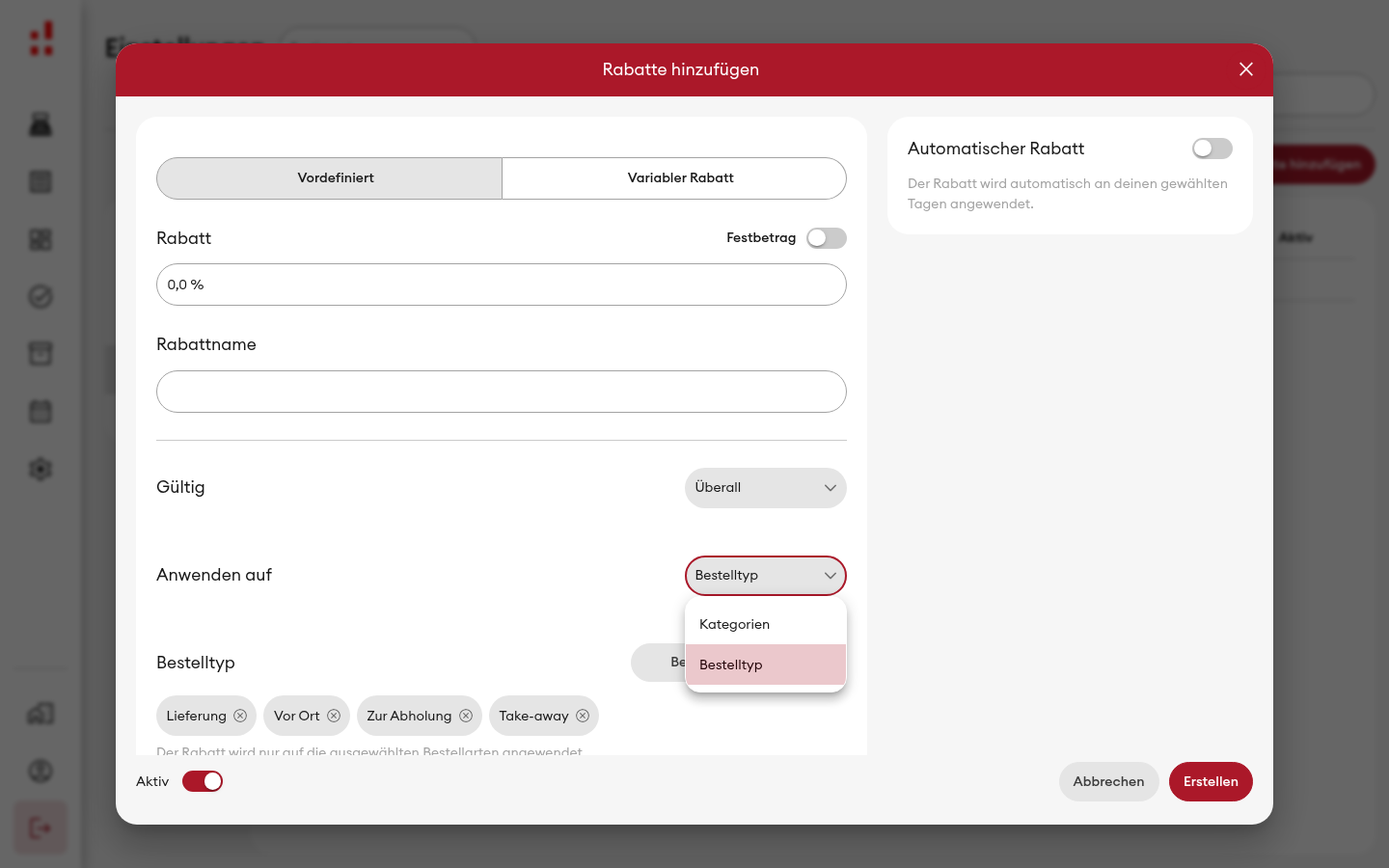Turn on Automatischer Rabatt switch

pos(1212,149)
